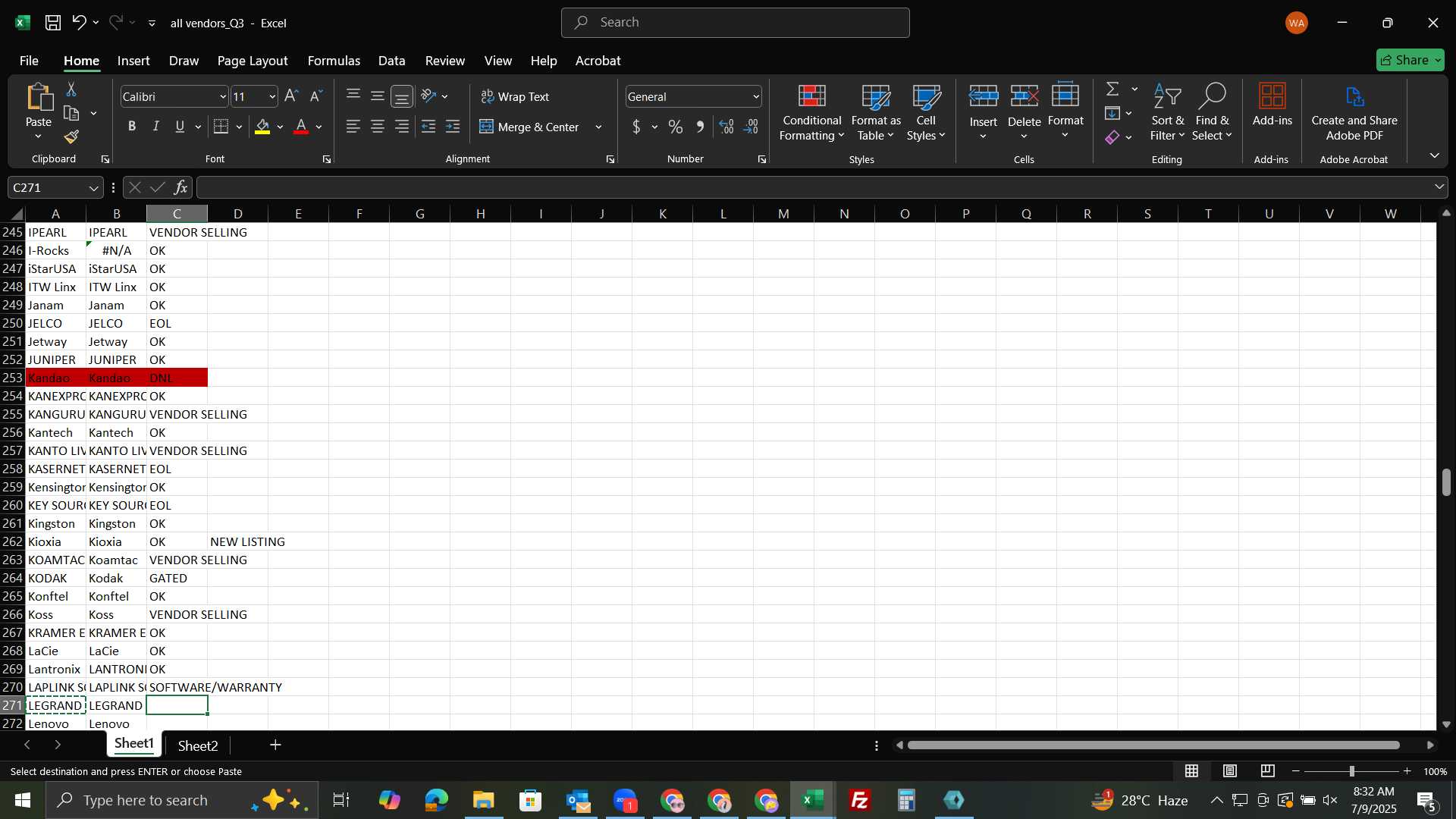Switch to Sheet2 worksheet tab
1456x819 pixels.
coord(198,746)
